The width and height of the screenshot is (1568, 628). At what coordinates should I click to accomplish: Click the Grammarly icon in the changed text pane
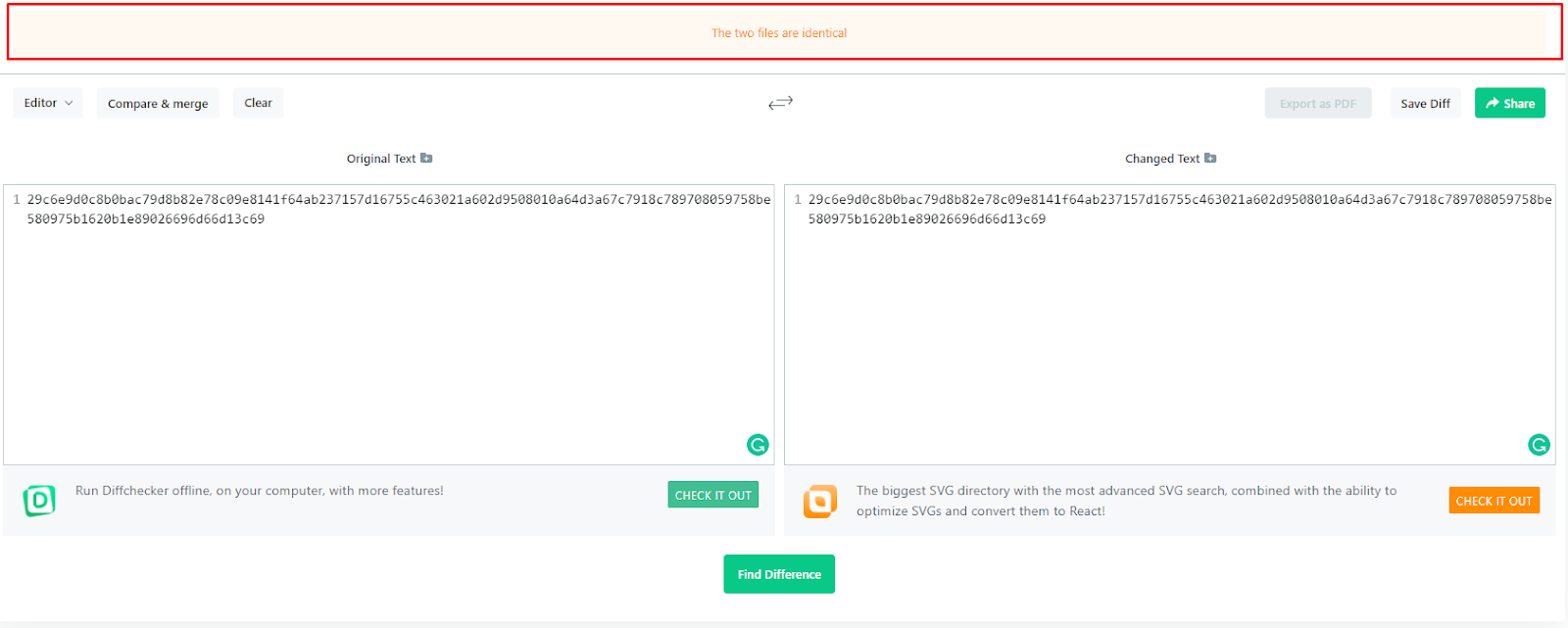point(1539,445)
